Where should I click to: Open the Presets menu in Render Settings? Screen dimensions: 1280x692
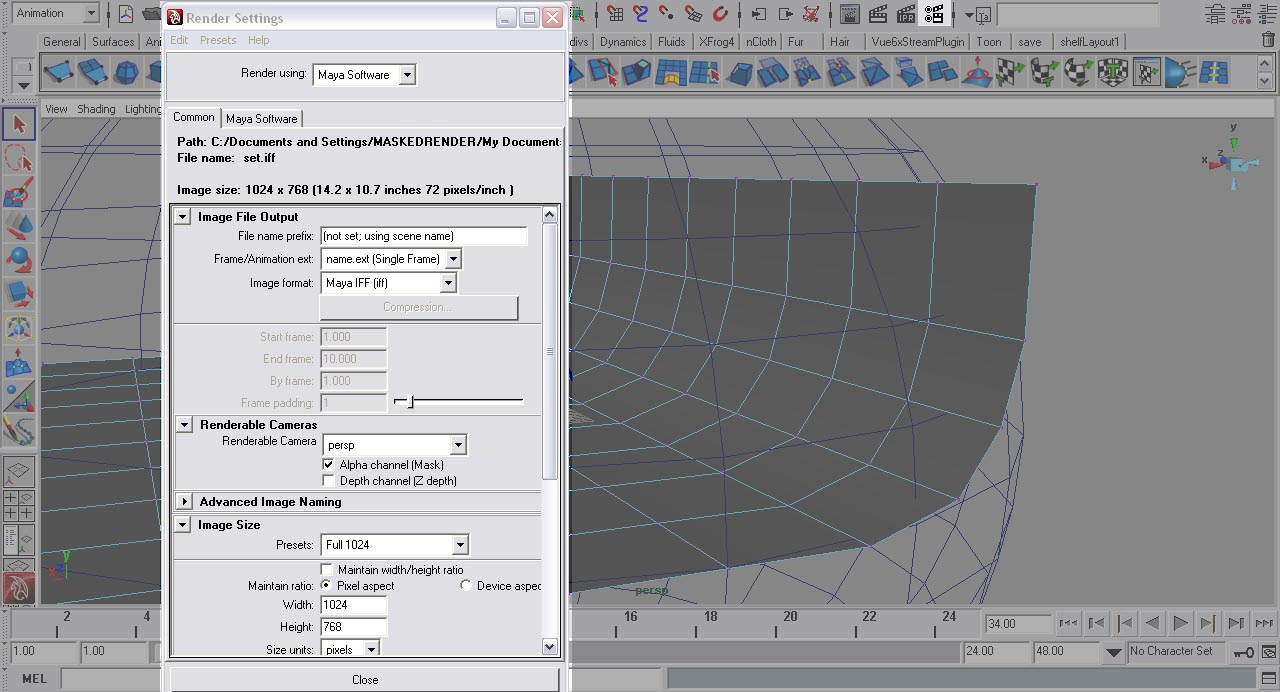tap(218, 40)
